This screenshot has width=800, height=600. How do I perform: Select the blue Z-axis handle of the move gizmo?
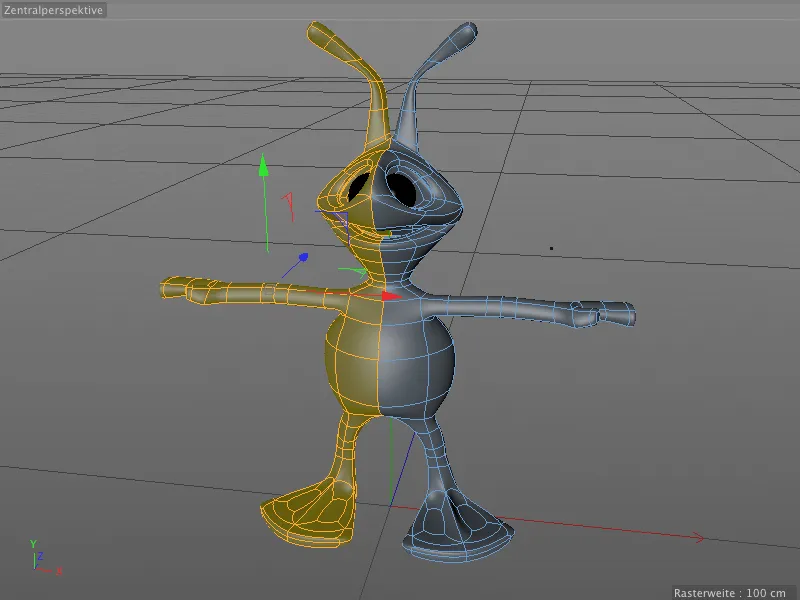tap(304, 257)
